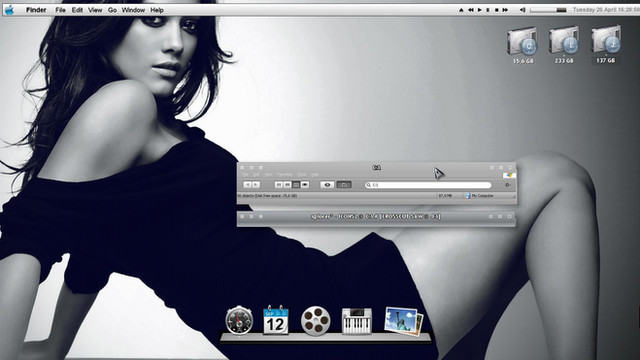Click the eject triangle in media controls
Screen dimensions: 640x360
[461, 10]
